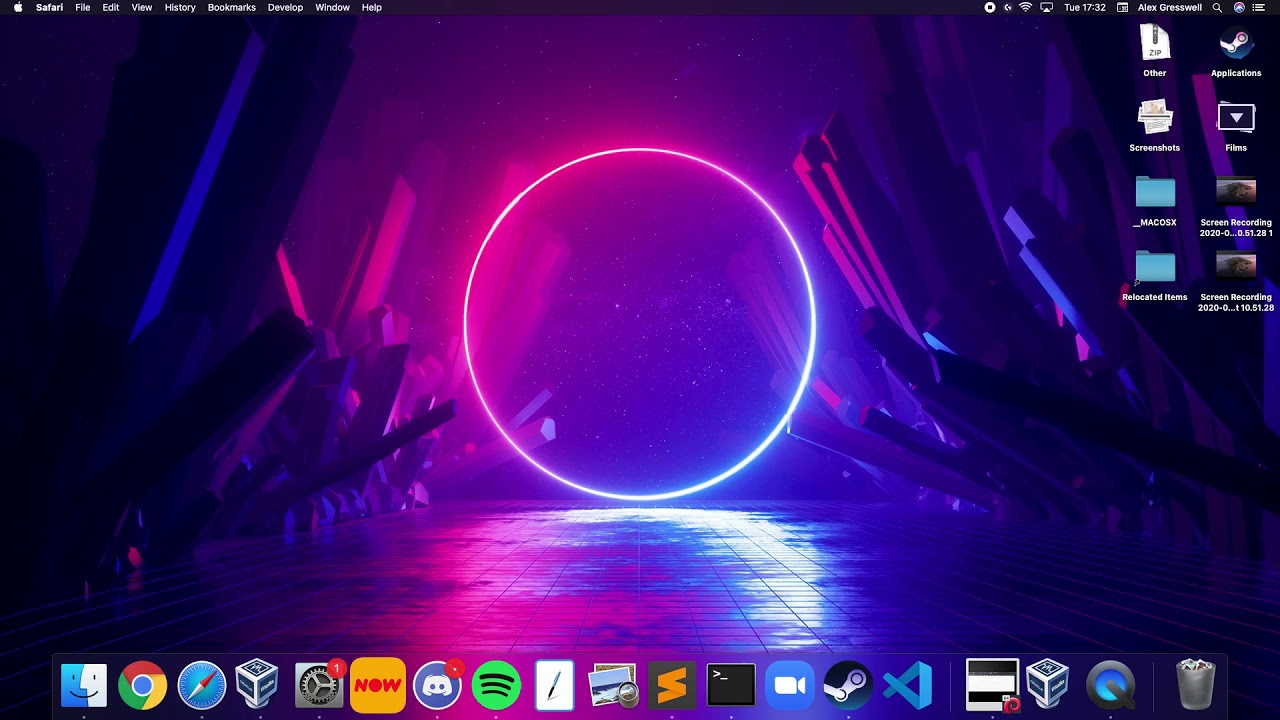Click the Safari compass icon in the Dock
The width and height of the screenshot is (1280, 720).
click(201, 685)
